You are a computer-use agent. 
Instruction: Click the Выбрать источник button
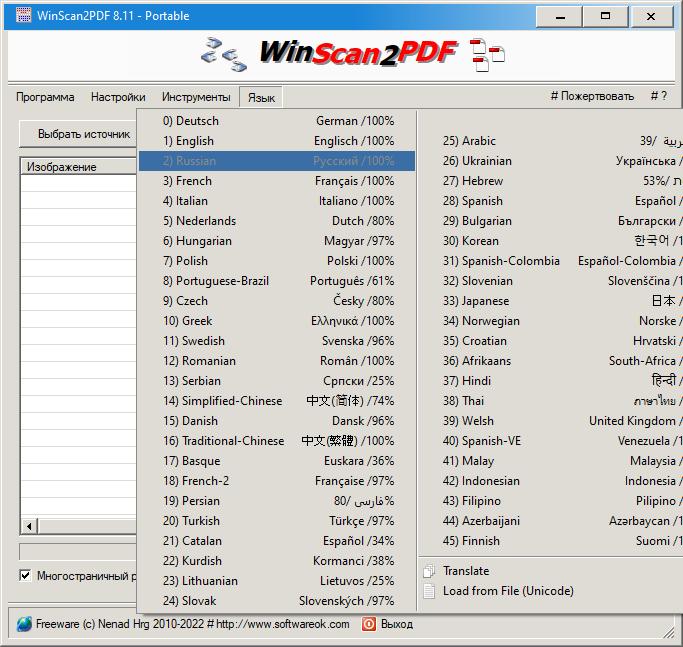(x=78, y=134)
